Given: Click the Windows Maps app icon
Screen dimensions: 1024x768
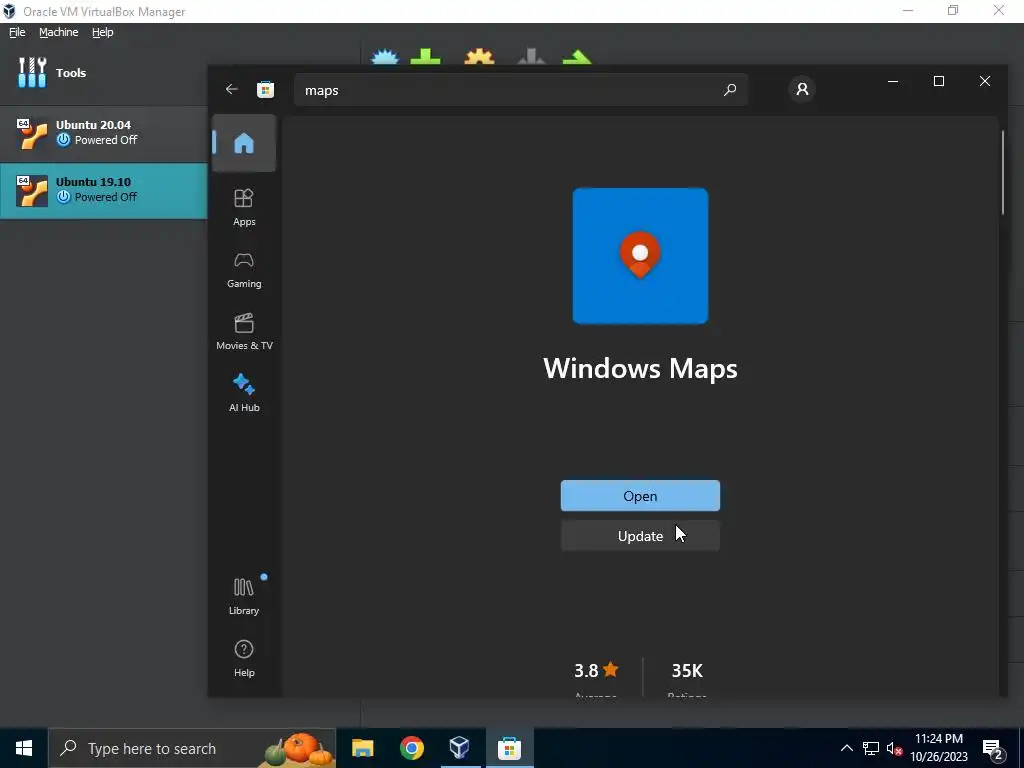Looking at the screenshot, I should coord(640,256).
